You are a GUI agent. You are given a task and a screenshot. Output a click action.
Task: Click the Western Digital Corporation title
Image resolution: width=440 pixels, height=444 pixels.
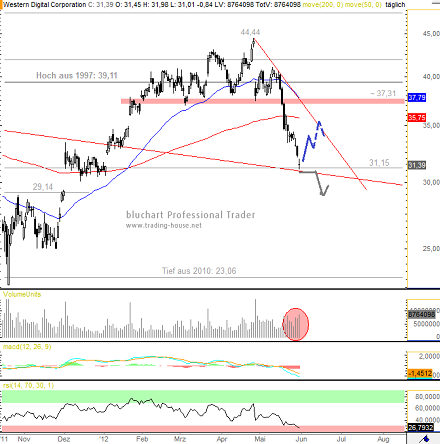tap(45, 5)
